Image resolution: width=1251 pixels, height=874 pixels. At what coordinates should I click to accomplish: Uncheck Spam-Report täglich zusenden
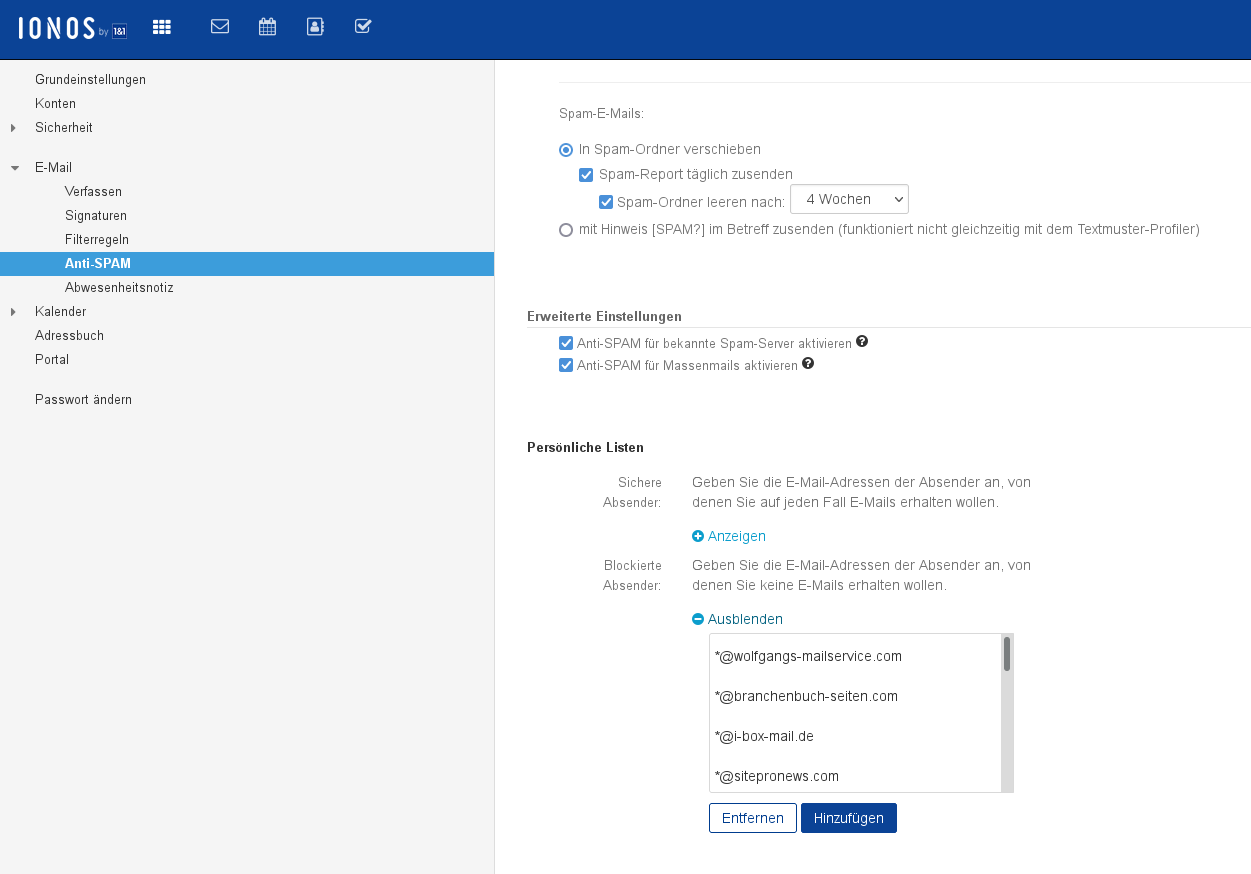586,175
